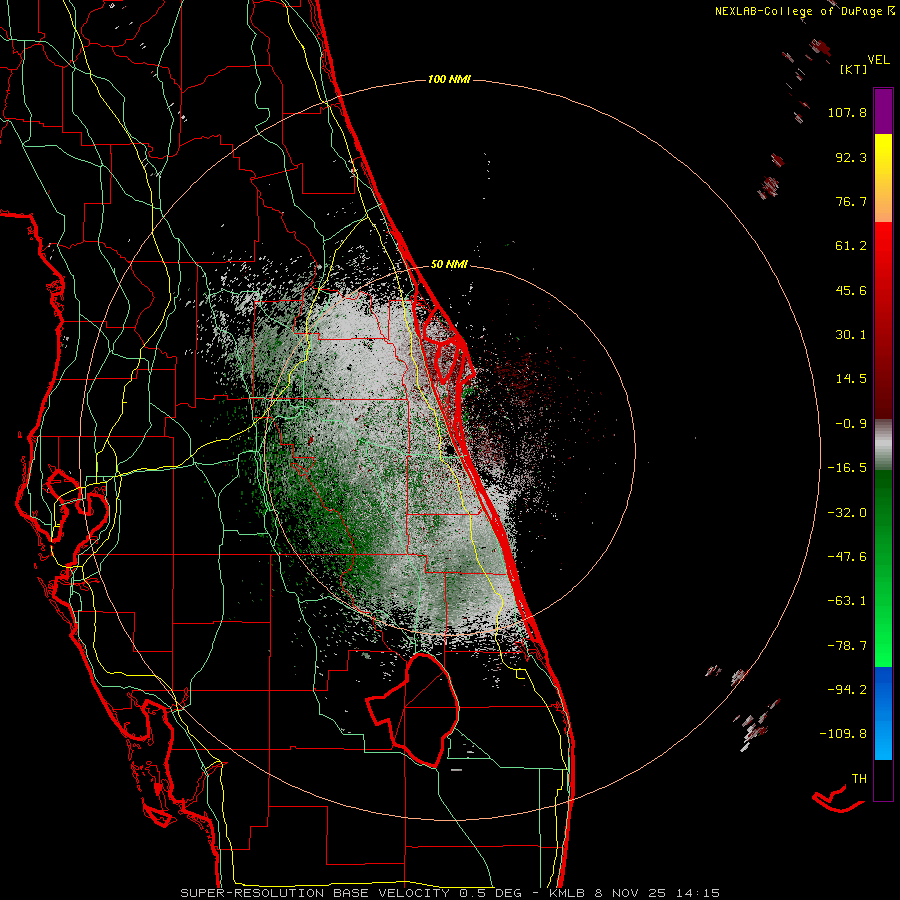Click the -63.1 velocity scale value

point(847,601)
